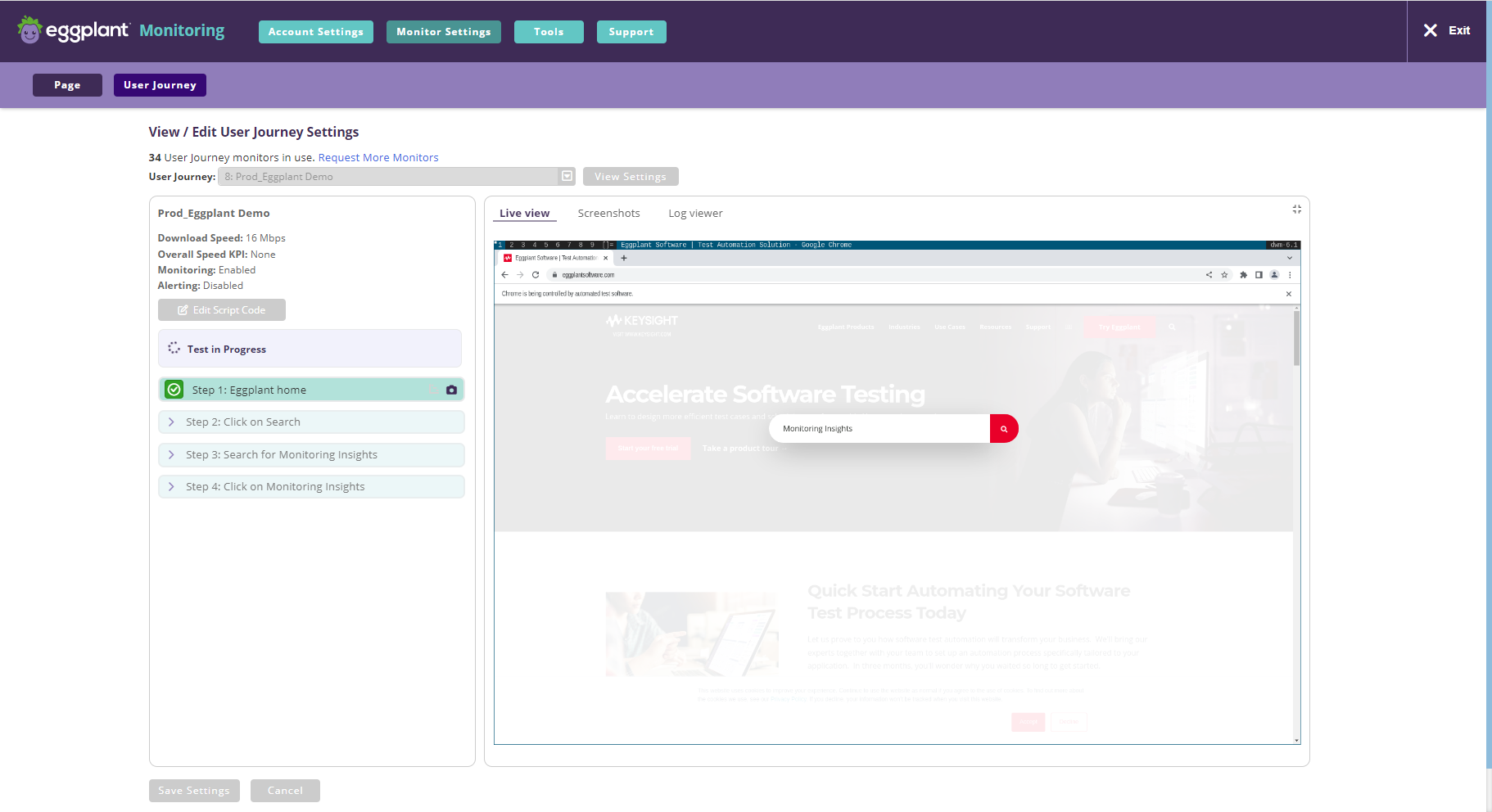Click the 'Prod_Eggplant Demo' panel heading

click(x=214, y=213)
